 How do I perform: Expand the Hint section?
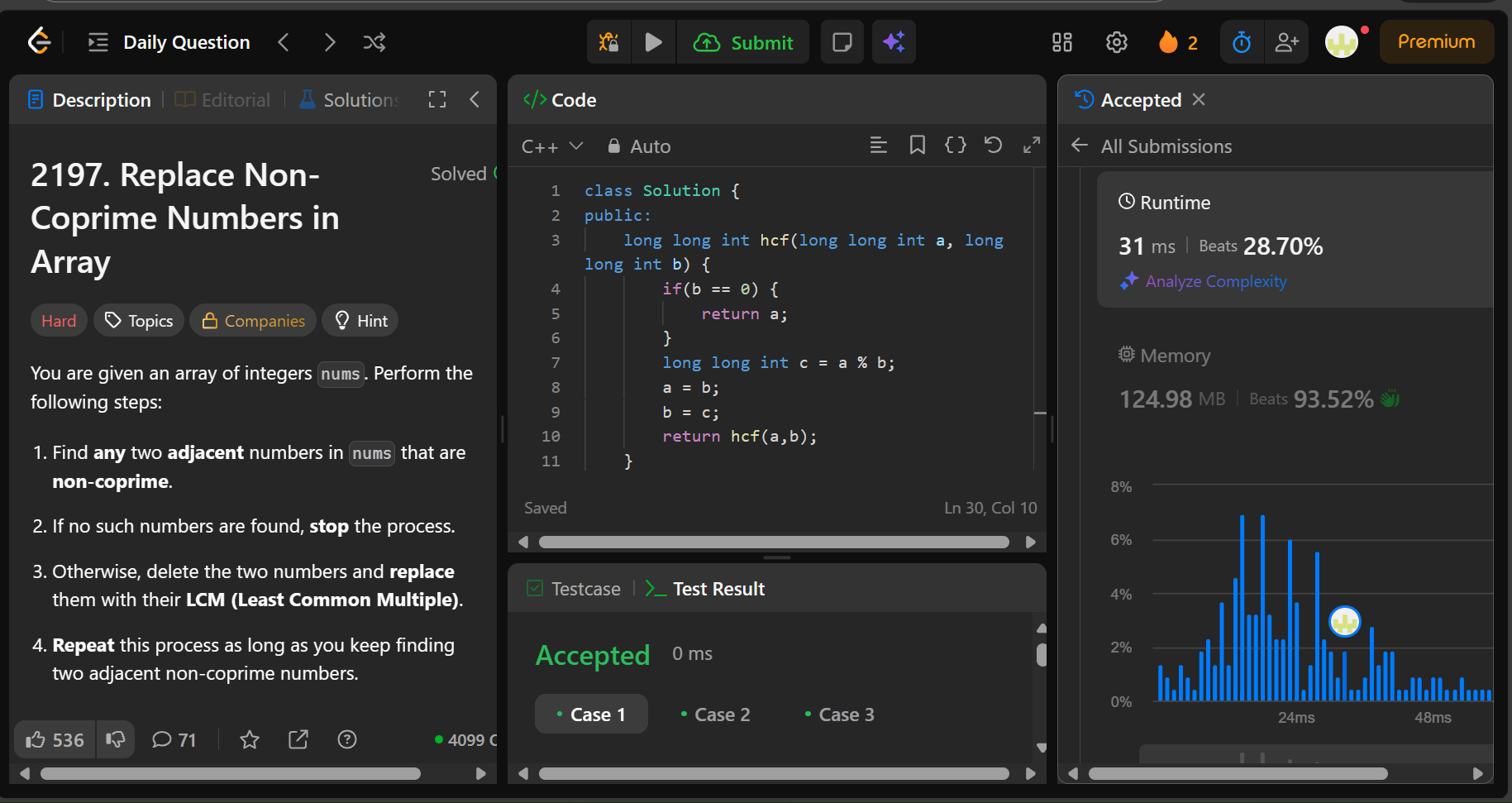[360, 321]
